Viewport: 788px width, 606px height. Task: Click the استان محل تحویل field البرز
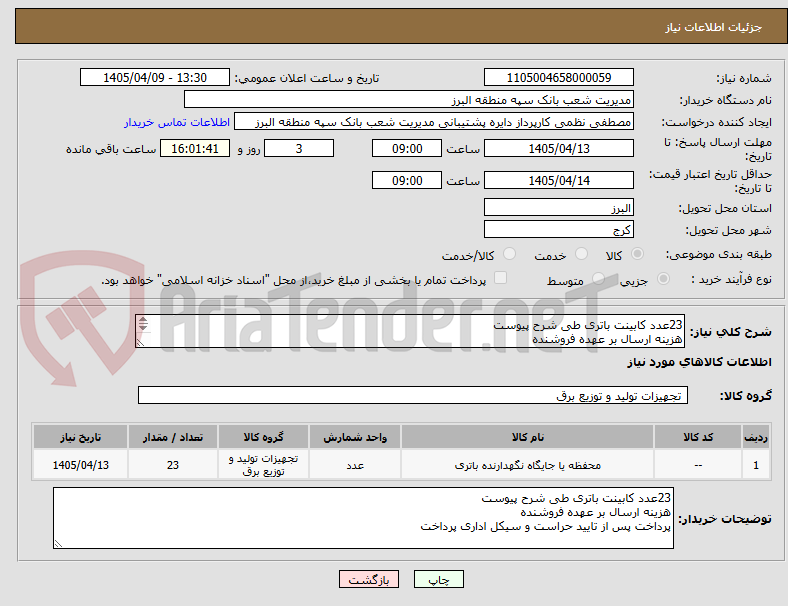click(x=558, y=208)
